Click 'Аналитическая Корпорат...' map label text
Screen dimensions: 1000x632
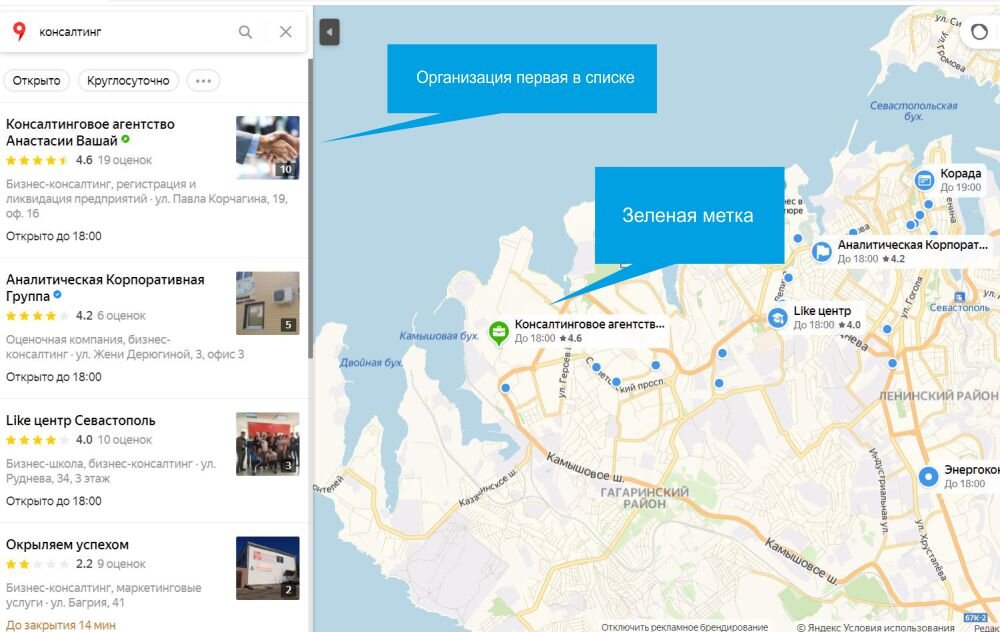pyautogui.click(x=913, y=245)
